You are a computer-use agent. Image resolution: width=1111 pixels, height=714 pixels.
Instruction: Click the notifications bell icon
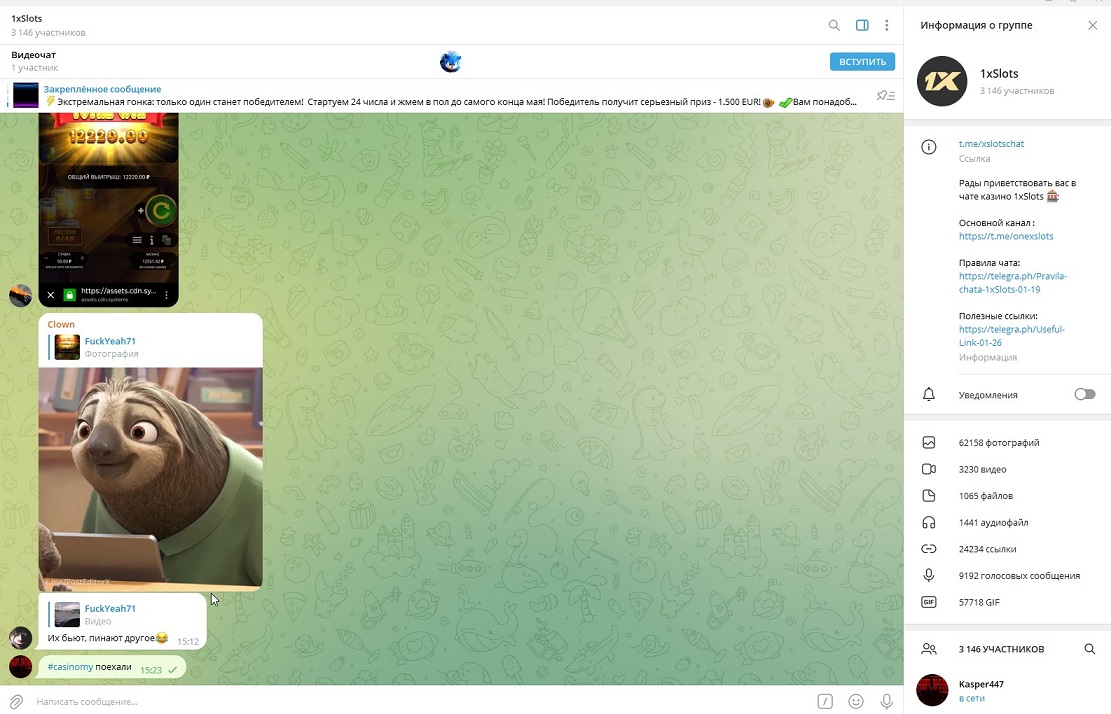(928, 395)
